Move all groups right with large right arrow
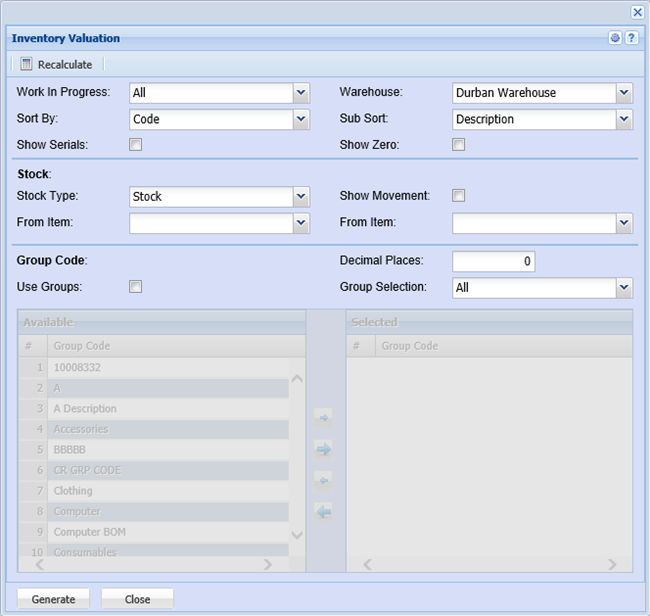The height and width of the screenshot is (616, 650). [x=323, y=449]
